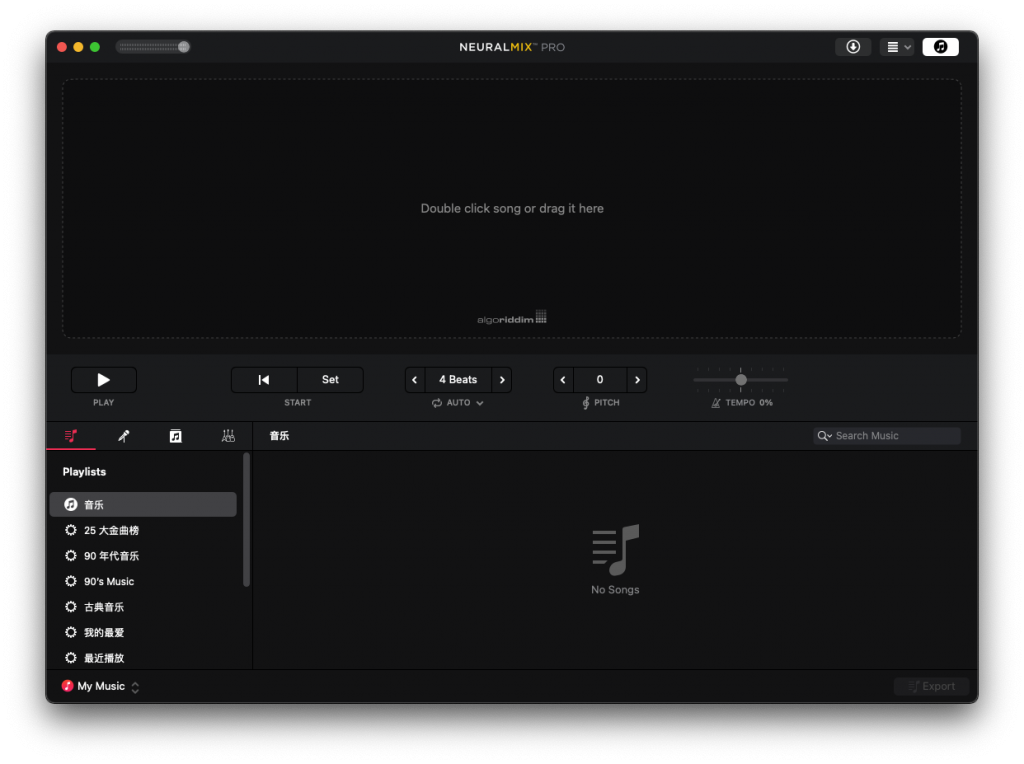This screenshot has height=764, width=1024.
Task: Lower the pitch with left arrow
Action: click(x=563, y=379)
